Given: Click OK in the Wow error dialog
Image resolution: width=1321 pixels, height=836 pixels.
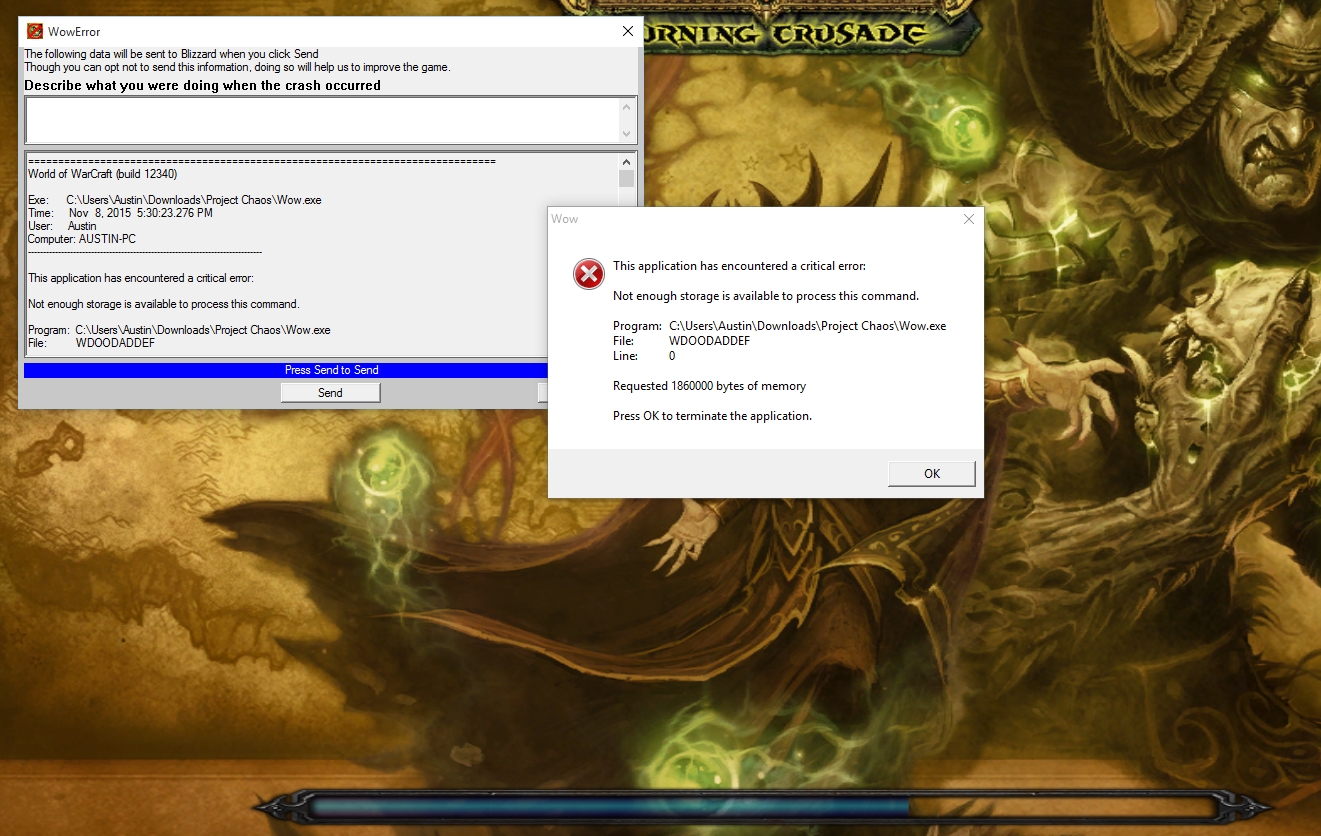Looking at the screenshot, I should pos(931,473).
